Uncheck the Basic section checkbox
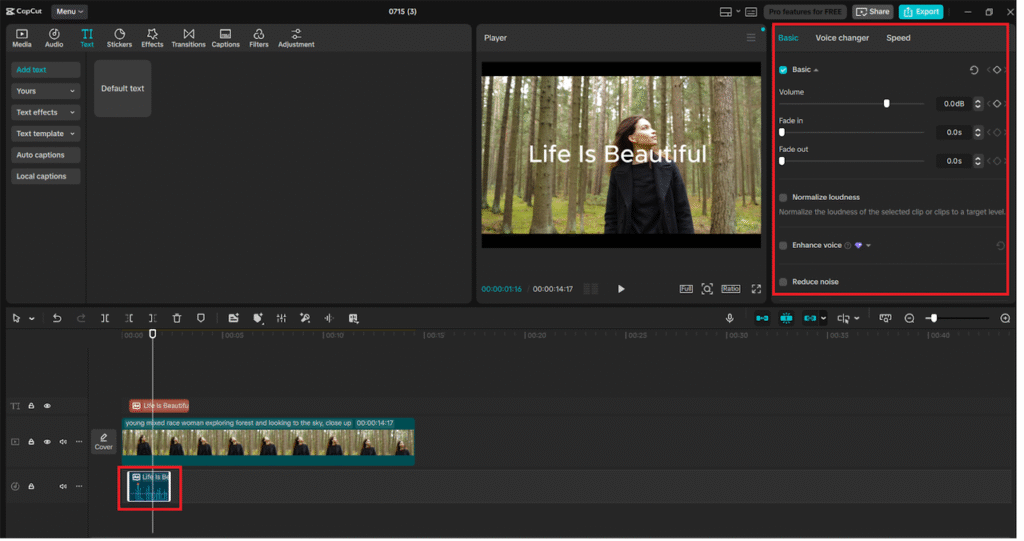Image resolution: width=1024 pixels, height=541 pixels. pos(783,70)
